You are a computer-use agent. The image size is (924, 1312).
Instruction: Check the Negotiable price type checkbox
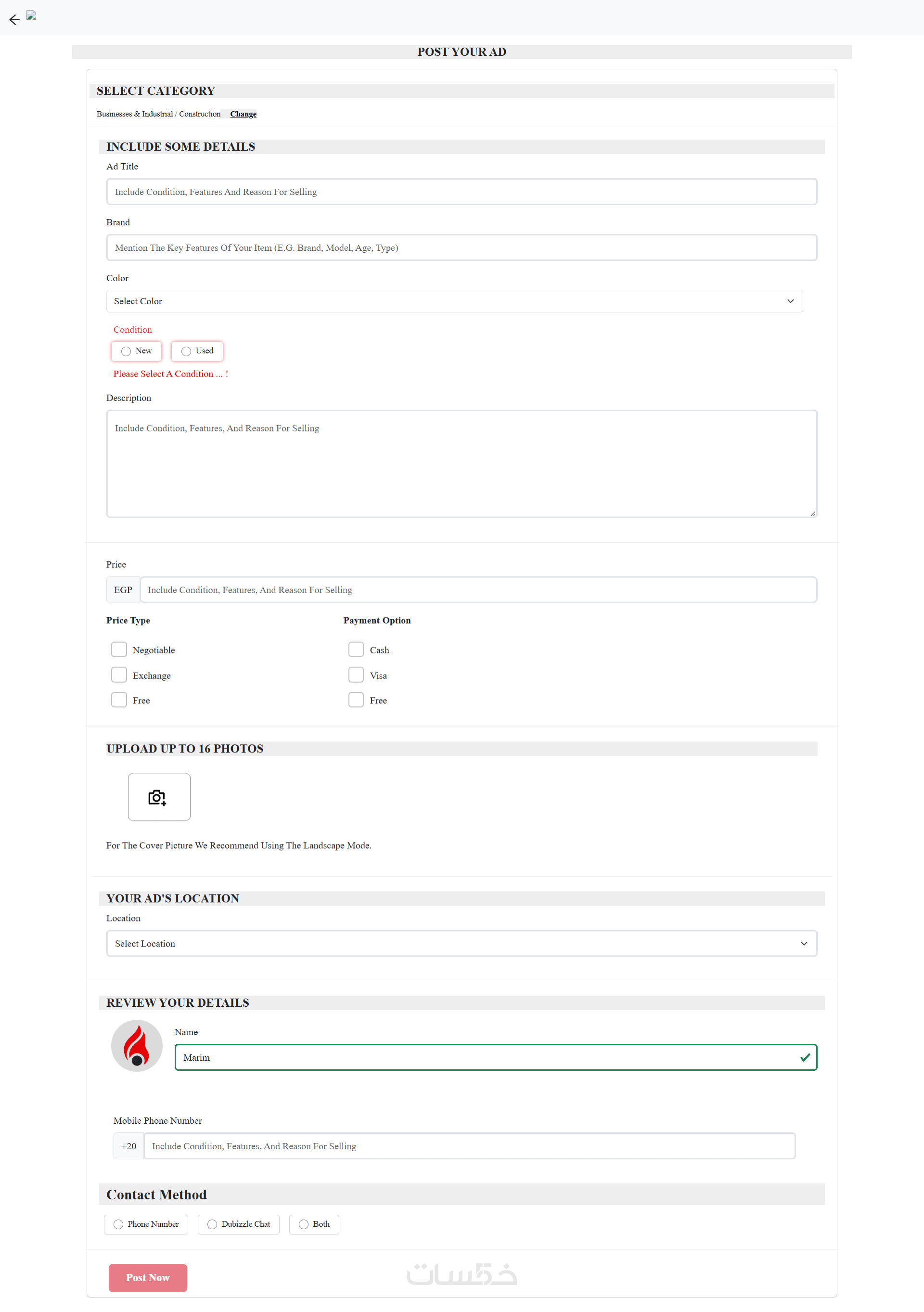(x=119, y=650)
